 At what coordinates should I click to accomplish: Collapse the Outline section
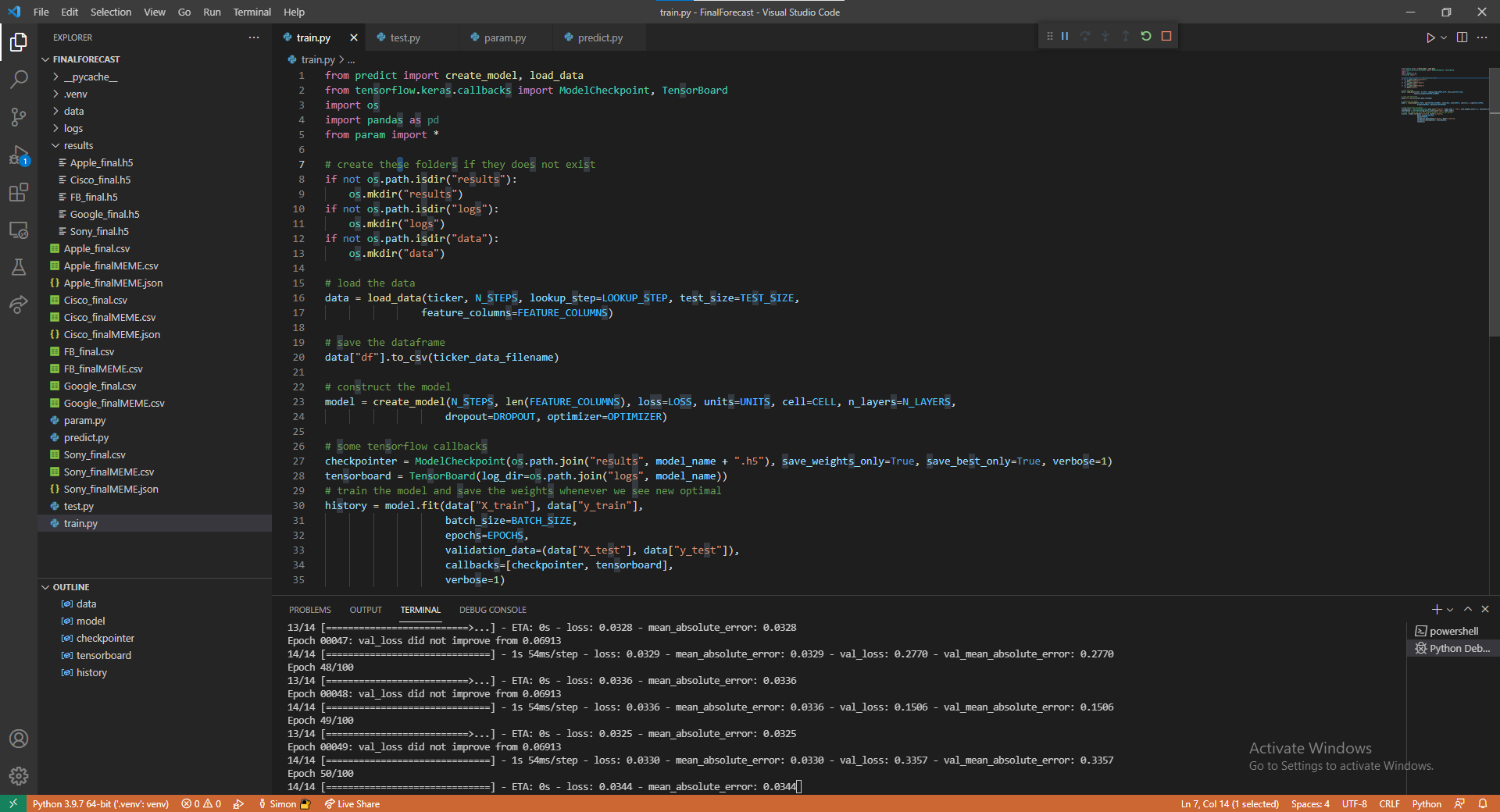71,587
